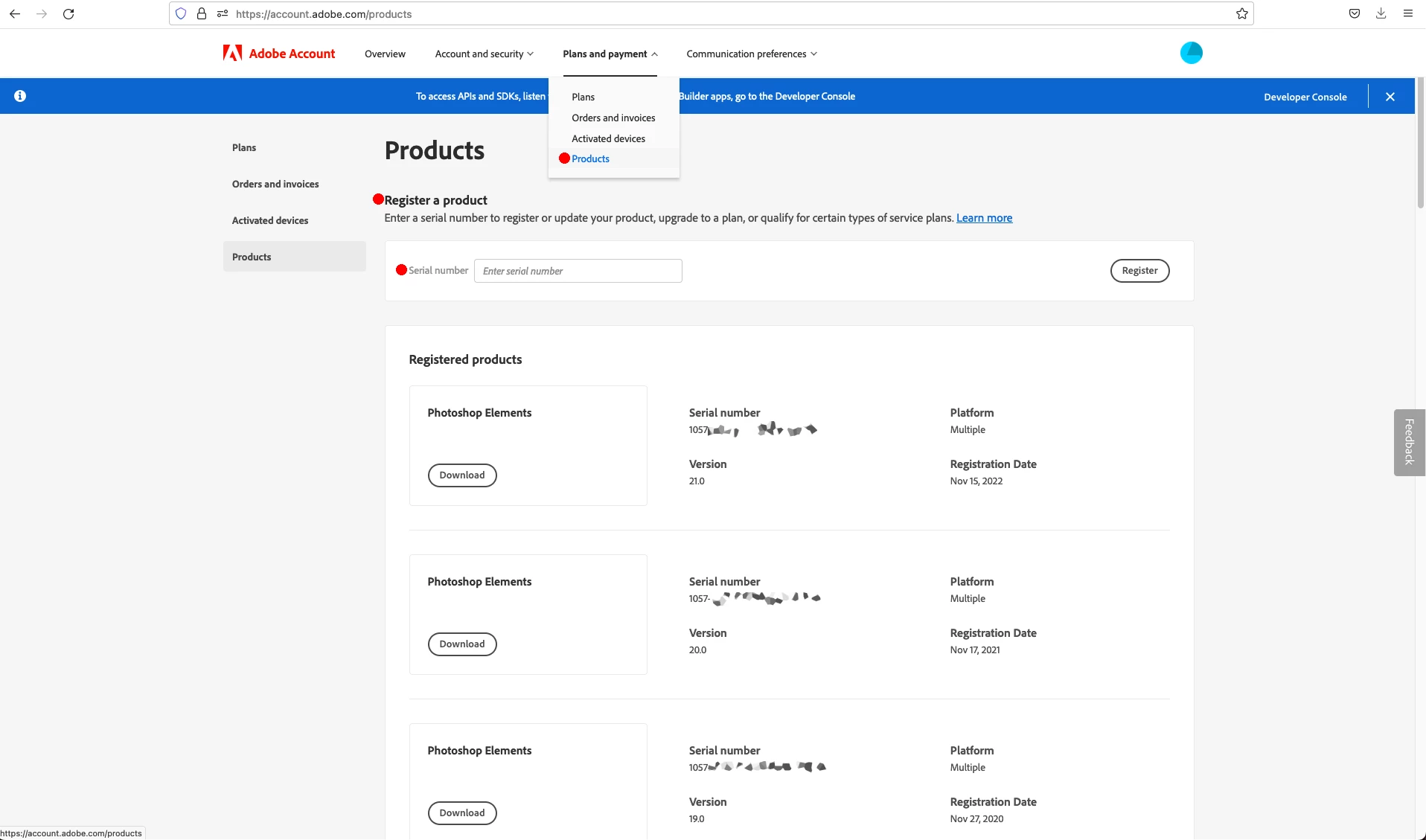Click the Adobe Account logo
The height and width of the screenshot is (840, 1426).
tap(279, 54)
